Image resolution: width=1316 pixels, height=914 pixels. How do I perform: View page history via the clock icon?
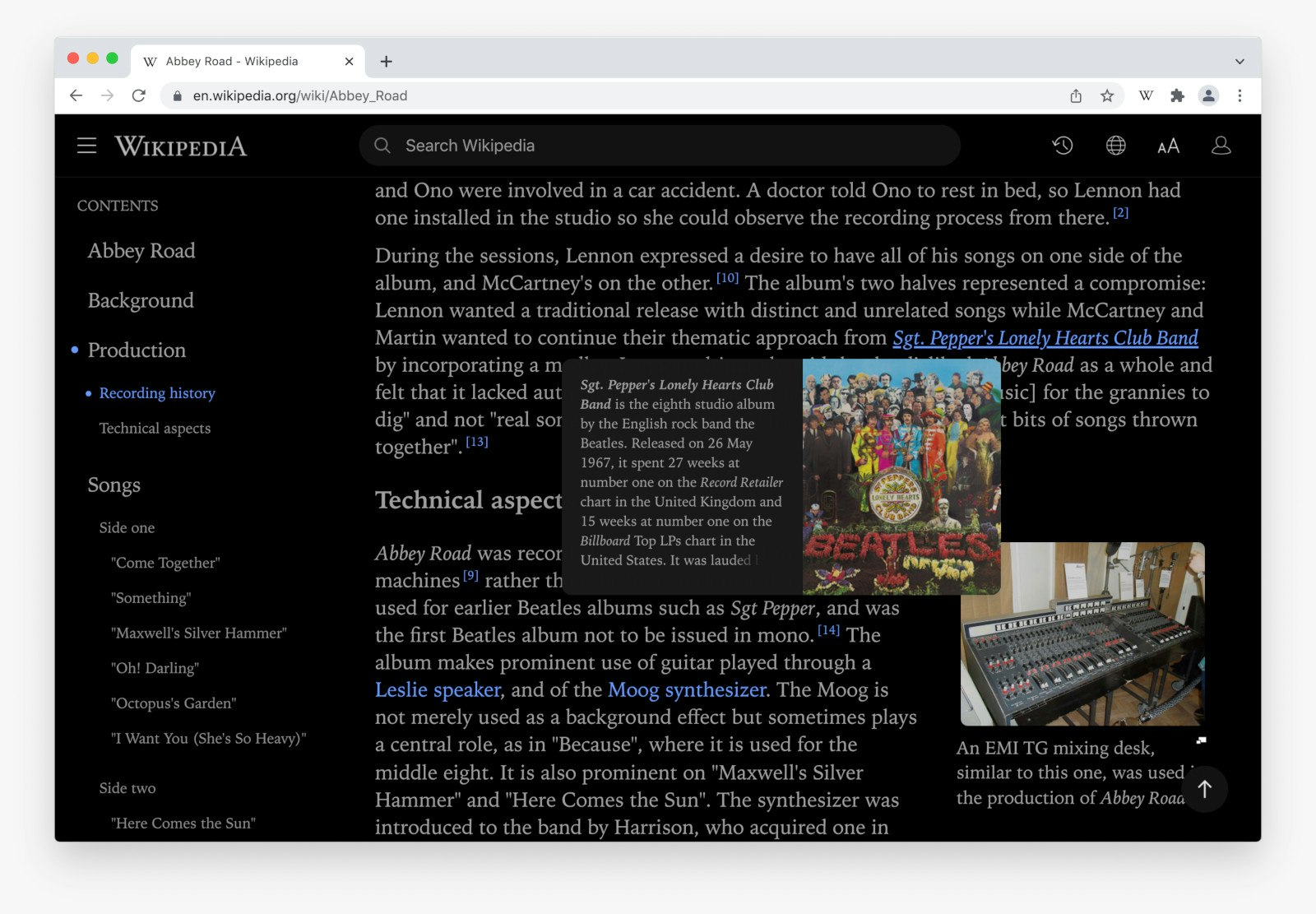point(1063,146)
